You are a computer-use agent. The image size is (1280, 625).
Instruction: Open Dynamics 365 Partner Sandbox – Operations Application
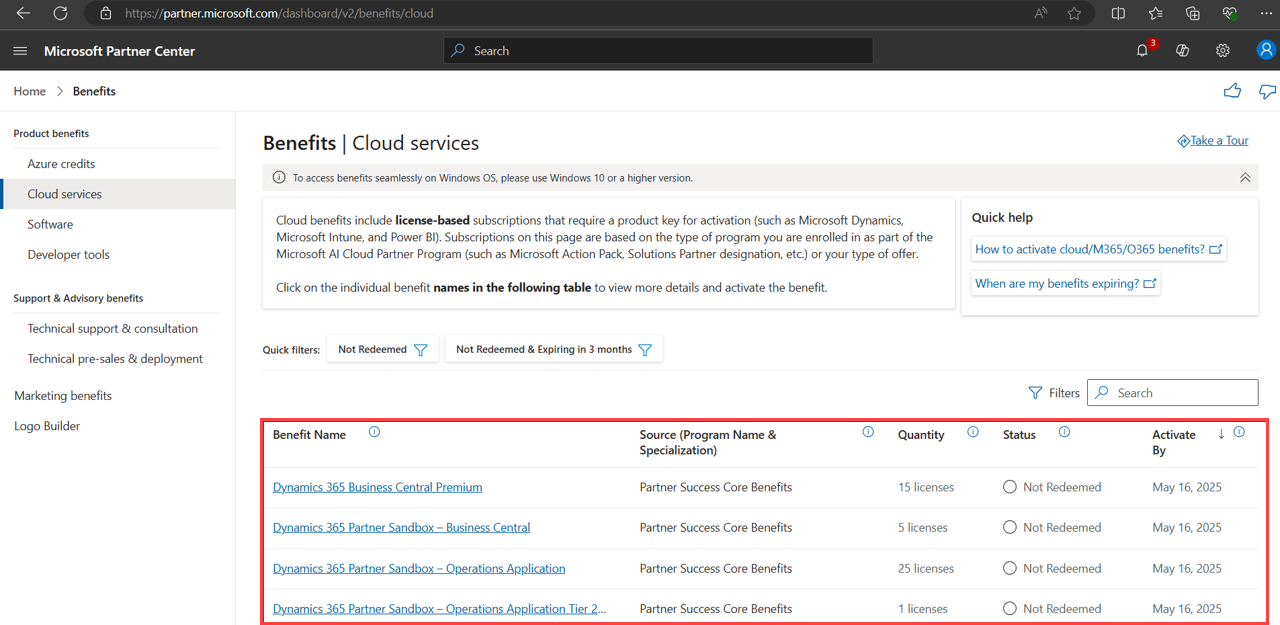[x=419, y=568]
